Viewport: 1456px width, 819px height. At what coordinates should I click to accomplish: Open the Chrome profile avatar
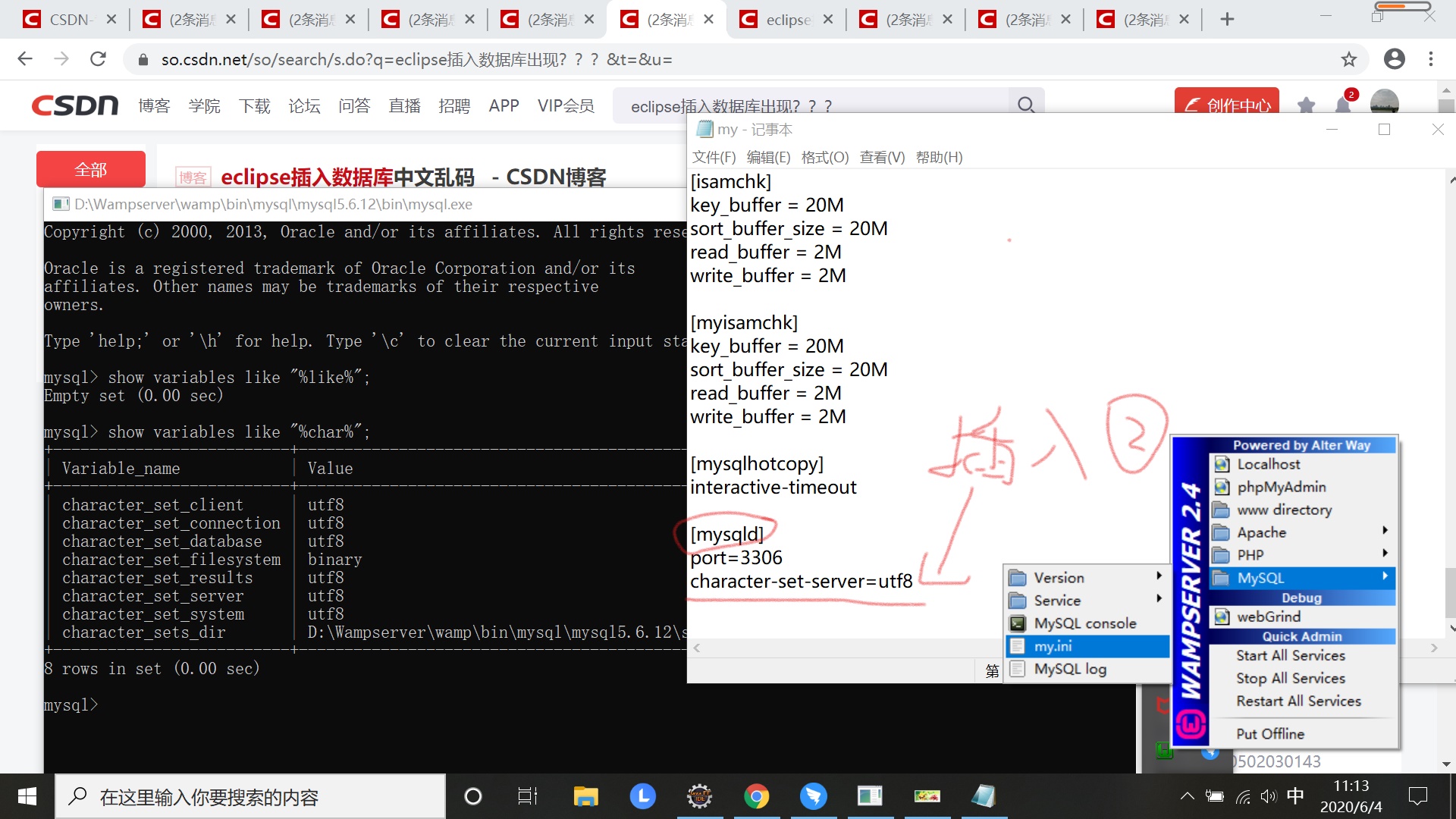(x=1394, y=59)
